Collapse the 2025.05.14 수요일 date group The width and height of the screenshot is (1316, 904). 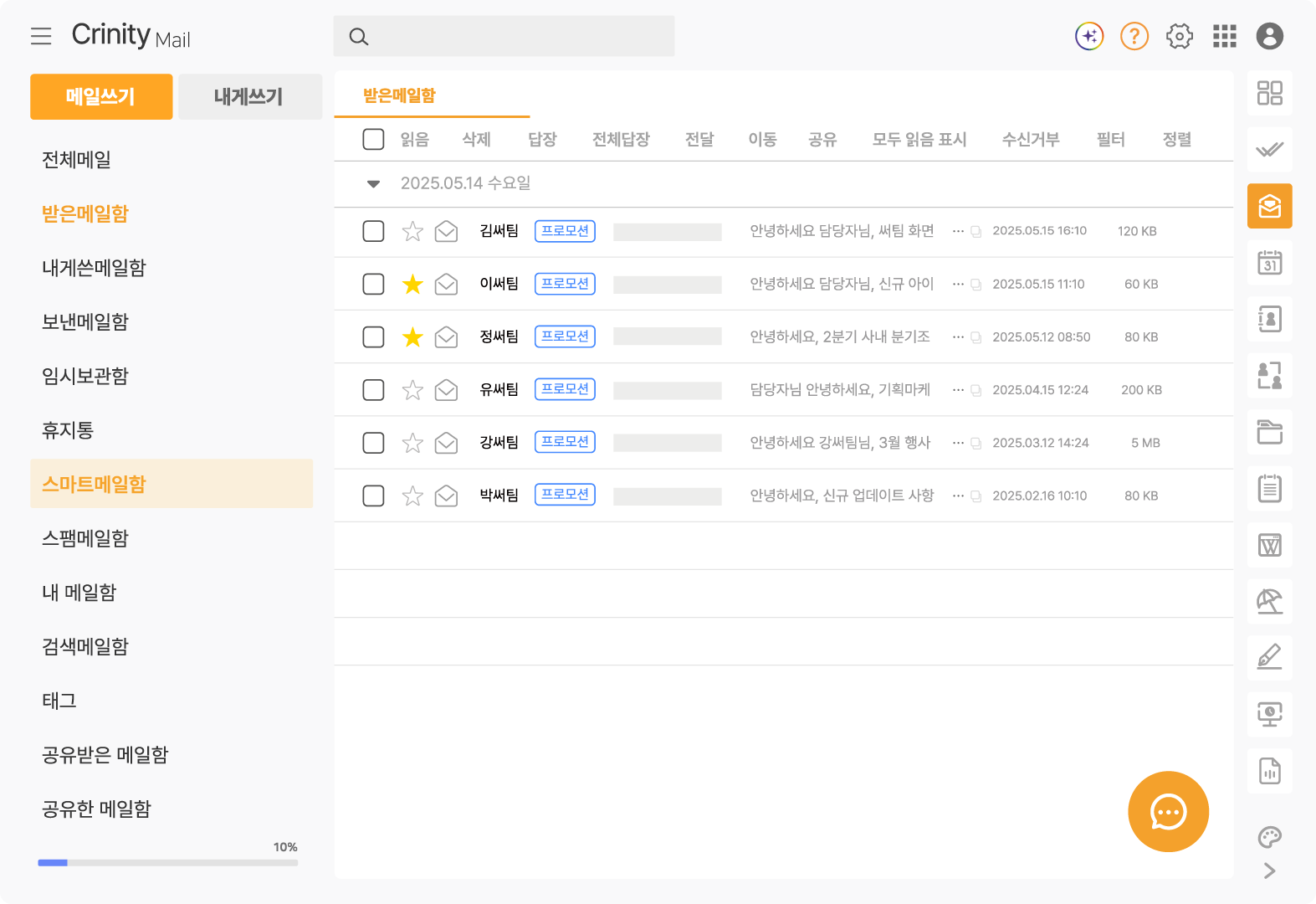pos(374,184)
